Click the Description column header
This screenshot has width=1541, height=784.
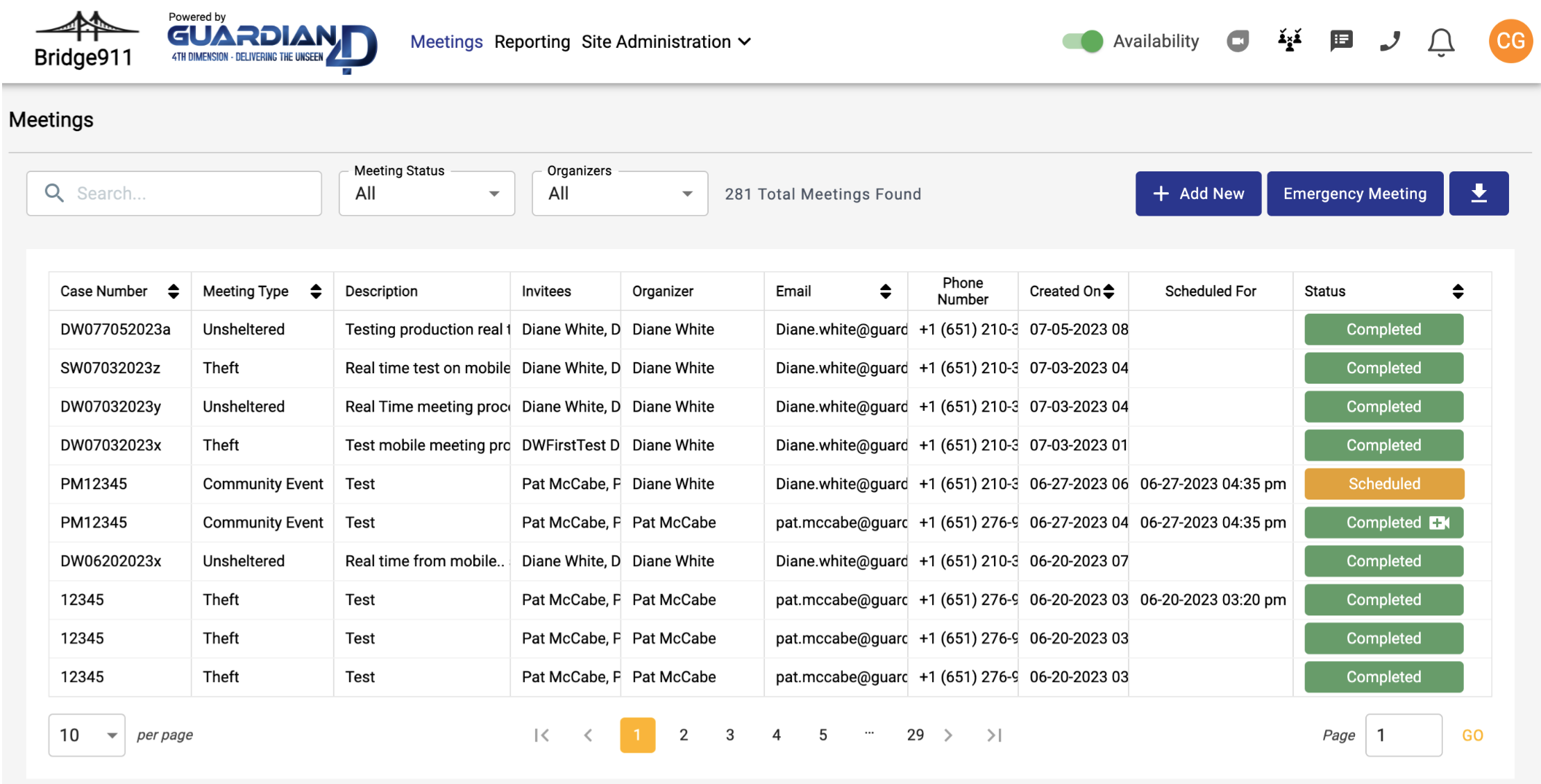(381, 291)
